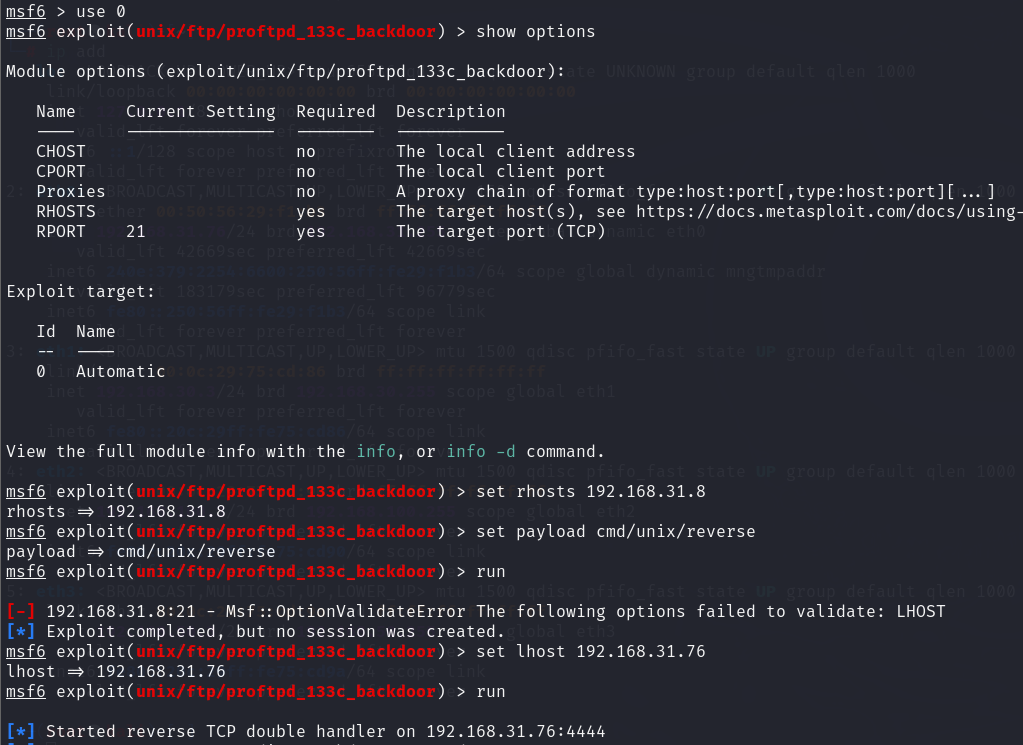The height and width of the screenshot is (745, 1023).
Task: Click 'Exploit completed, but no session was created.'
Action: (x=275, y=631)
